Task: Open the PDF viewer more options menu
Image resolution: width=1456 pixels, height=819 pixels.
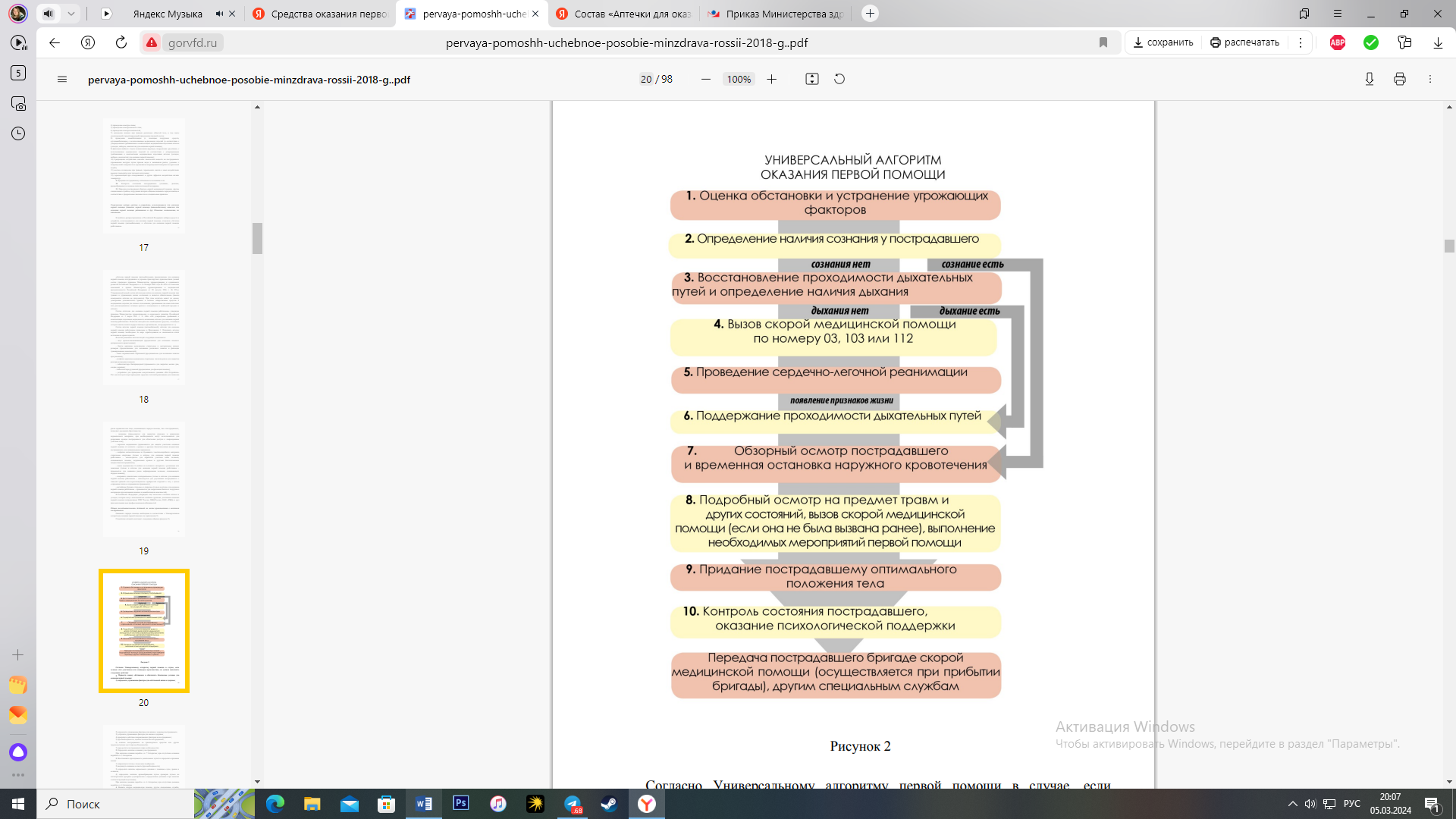Action: click(x=1430, y=80)
